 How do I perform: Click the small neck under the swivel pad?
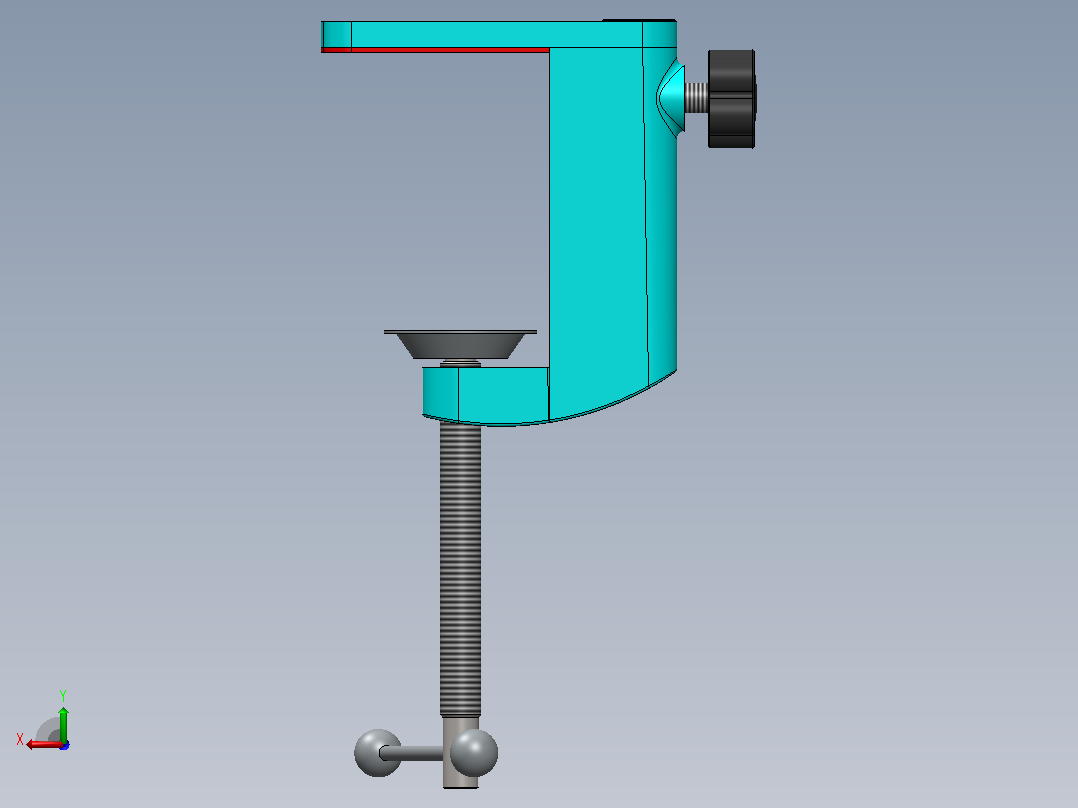[460, 363]
